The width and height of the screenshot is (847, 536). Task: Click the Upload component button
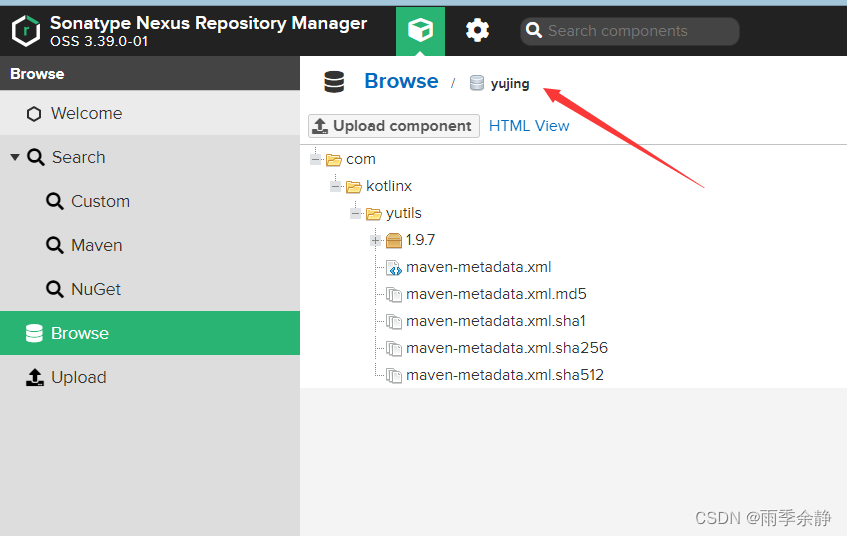pos(394,126)
